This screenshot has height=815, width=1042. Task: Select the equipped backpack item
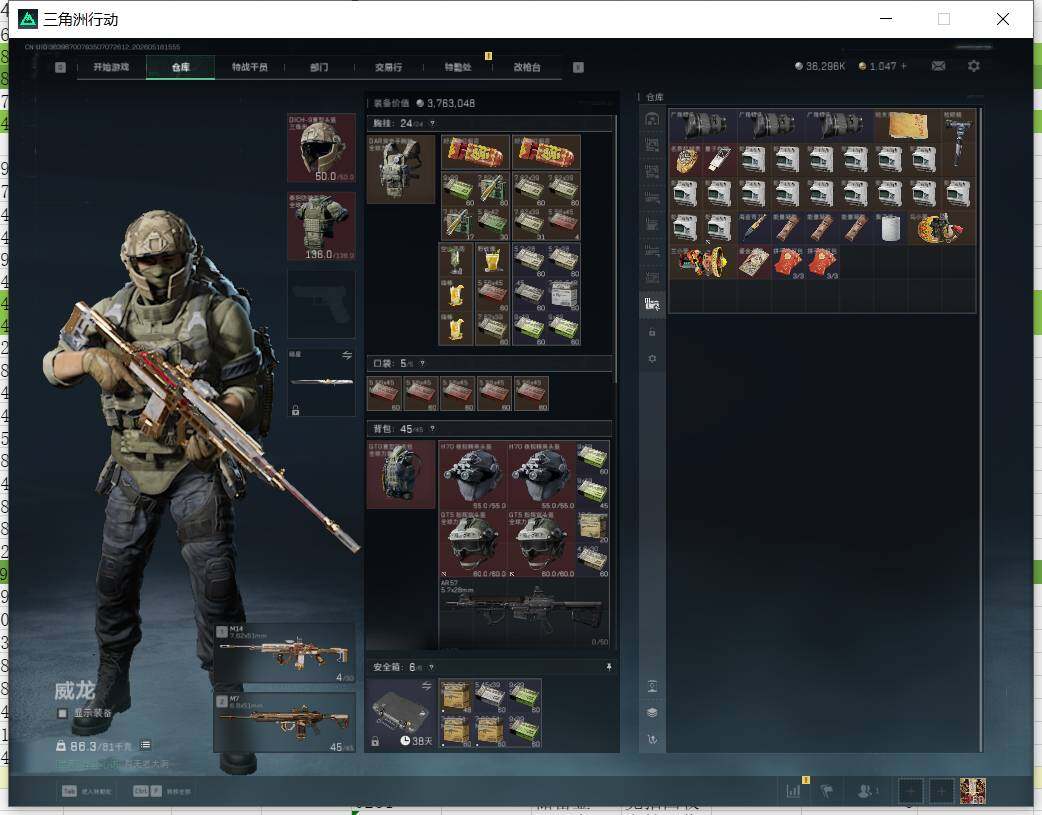coord(401,474)
